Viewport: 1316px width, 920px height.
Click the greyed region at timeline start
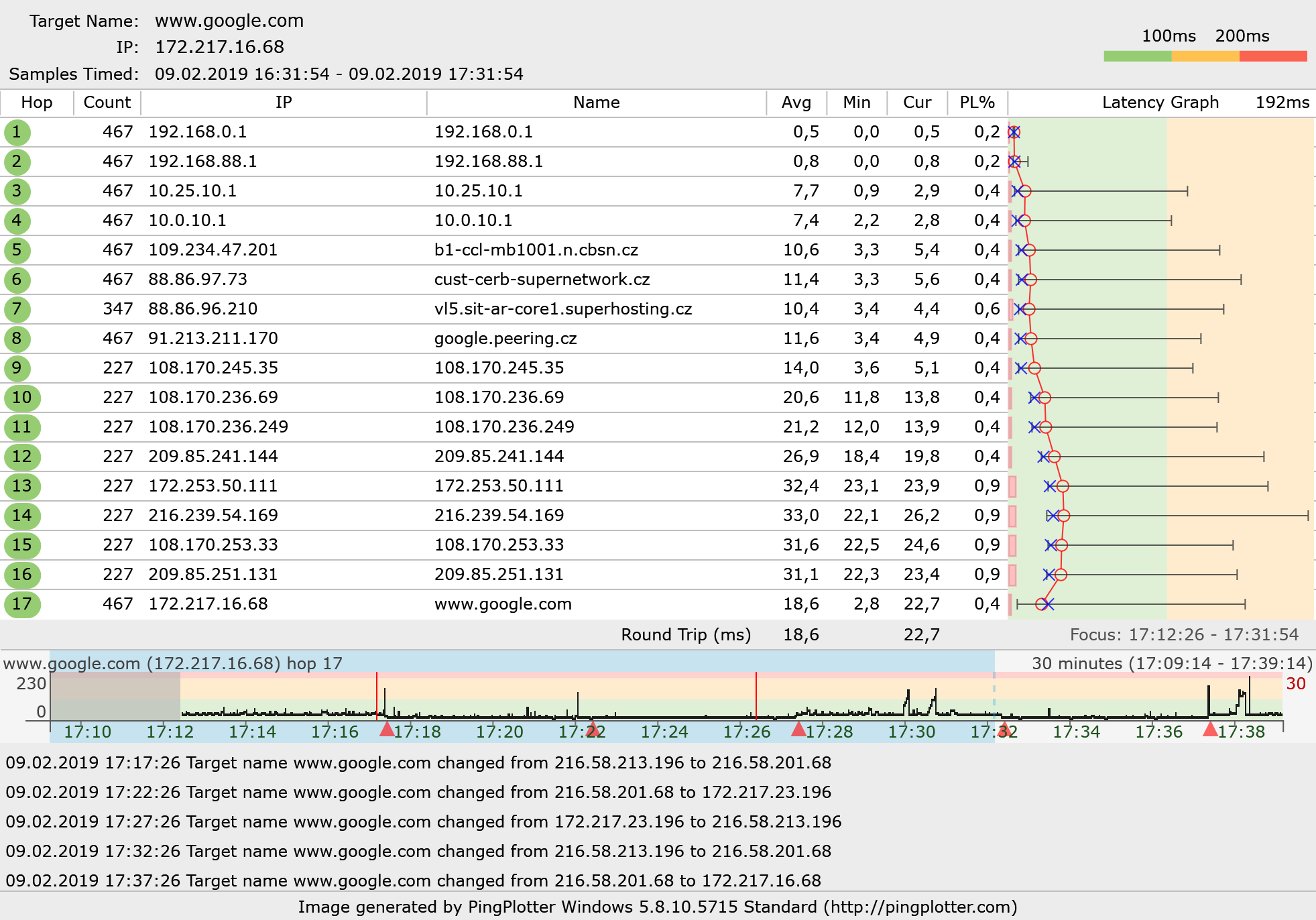click(115, 697)
